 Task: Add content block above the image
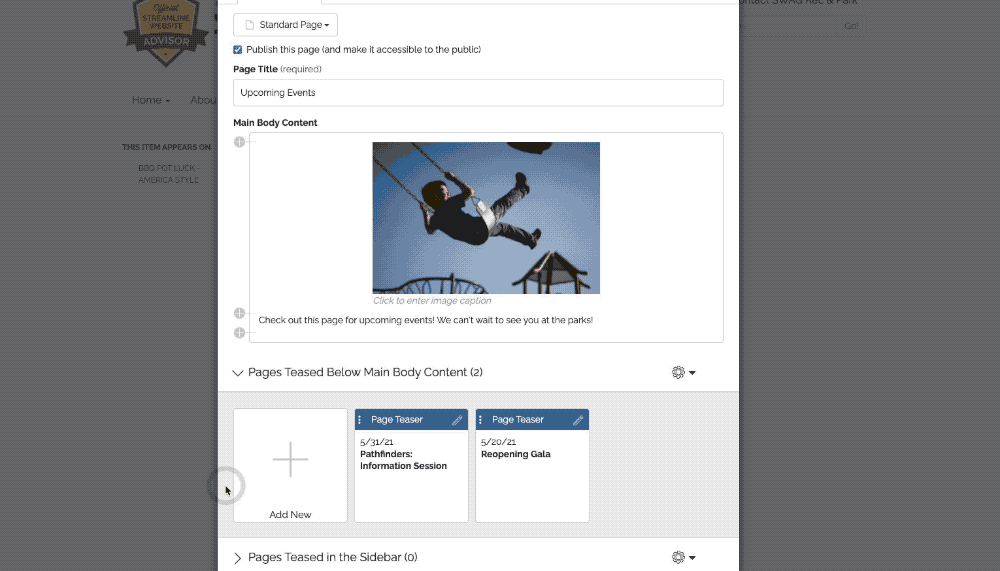pos(239,142)
